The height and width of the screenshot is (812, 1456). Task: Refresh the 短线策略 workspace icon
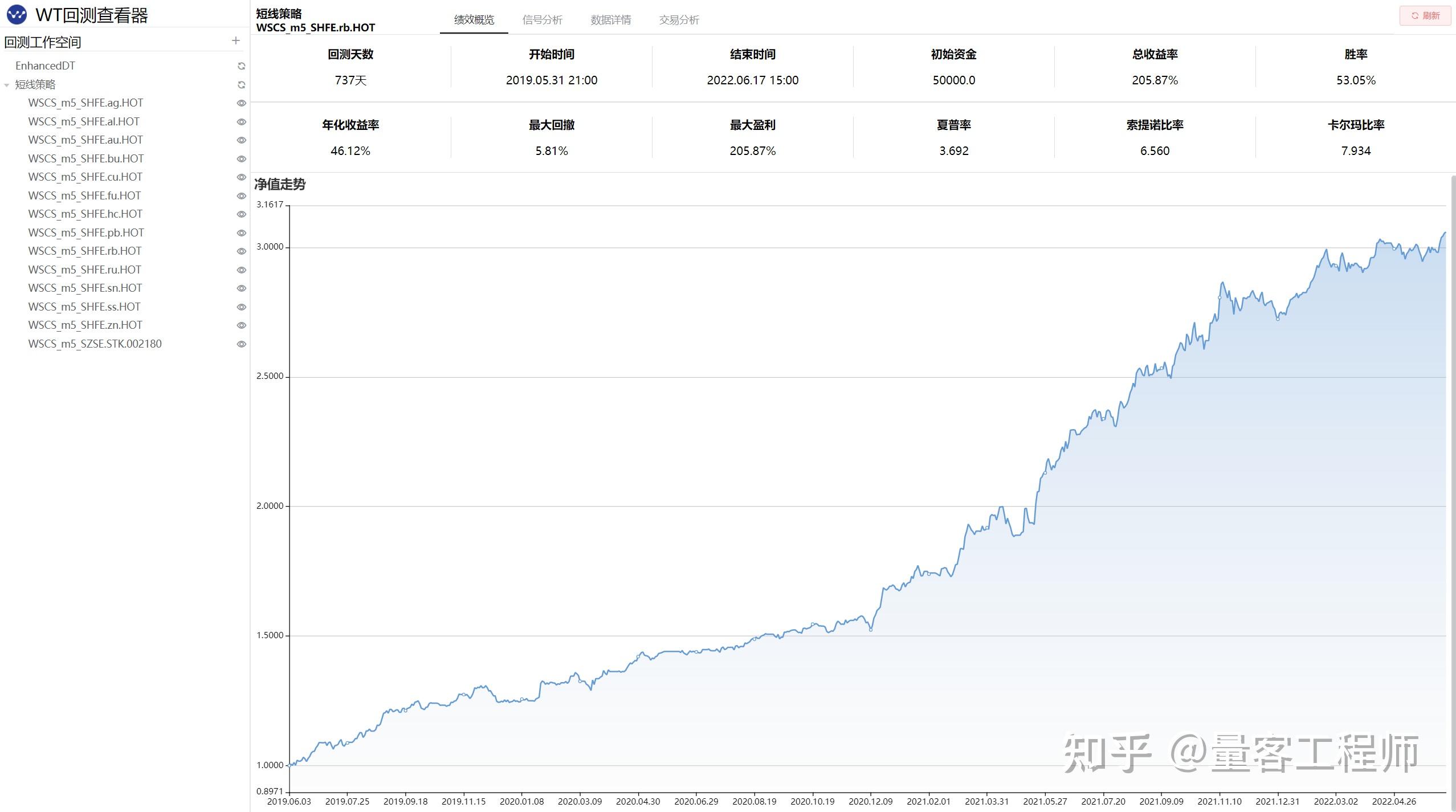pyautogui.click(x=242, y=85)
